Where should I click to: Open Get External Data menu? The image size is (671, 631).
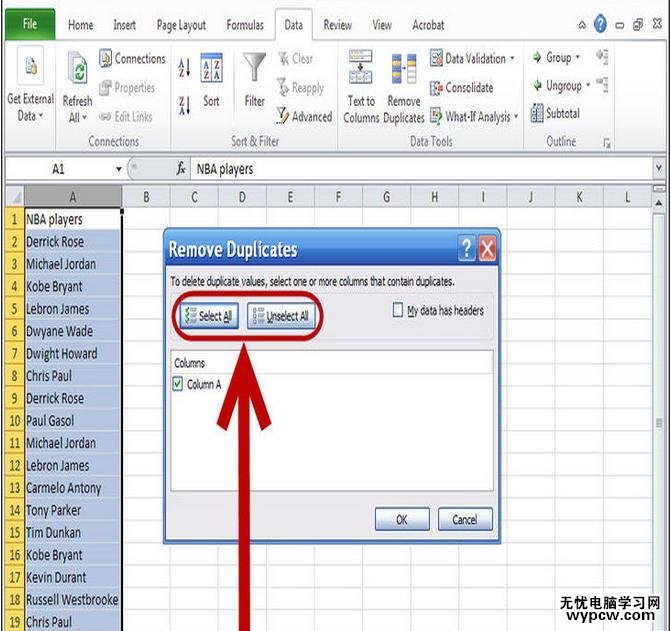(30, 86)
